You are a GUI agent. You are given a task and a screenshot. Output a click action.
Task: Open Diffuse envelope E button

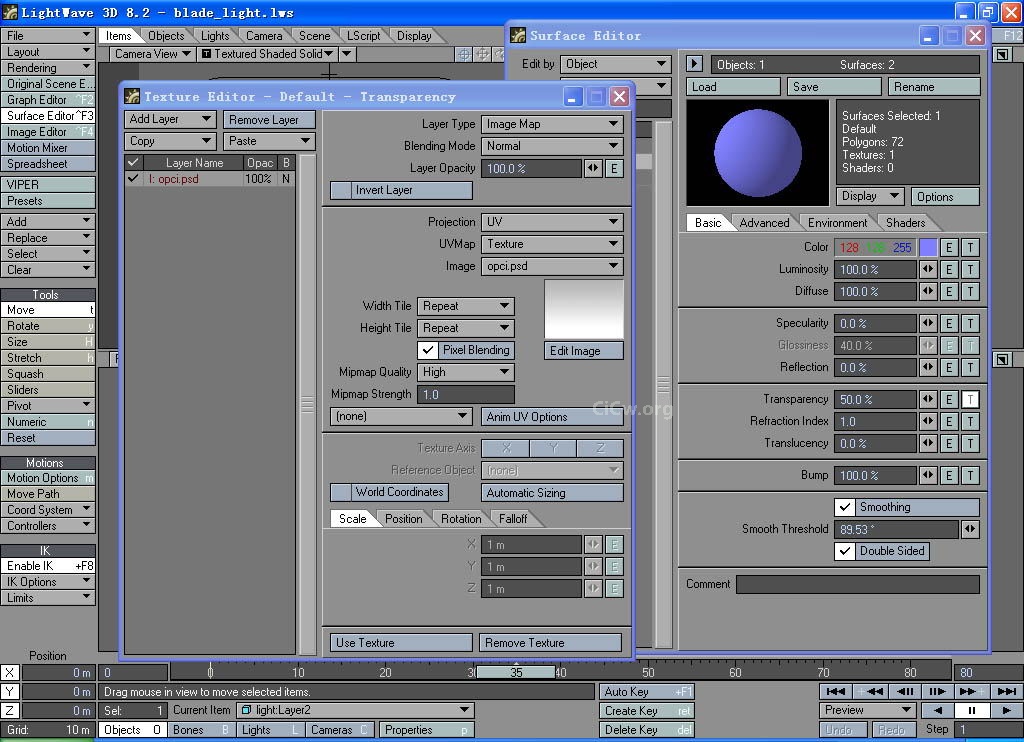click(x=949, y=291)
